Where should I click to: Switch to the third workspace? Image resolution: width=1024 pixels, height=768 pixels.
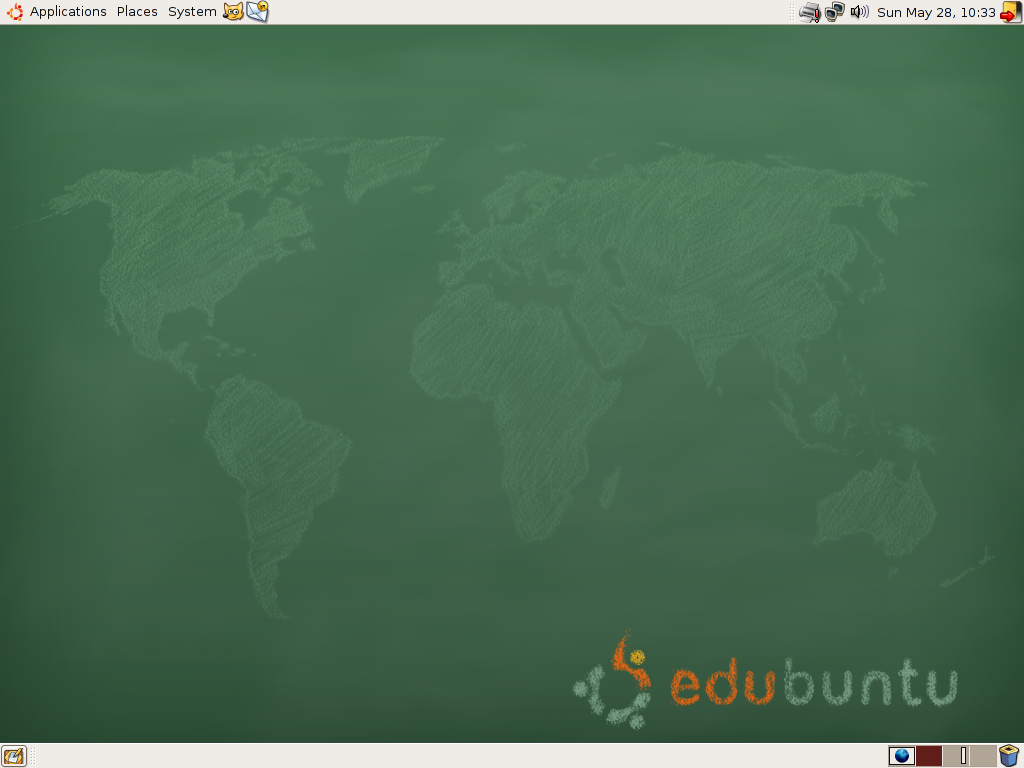pos(956,756)
